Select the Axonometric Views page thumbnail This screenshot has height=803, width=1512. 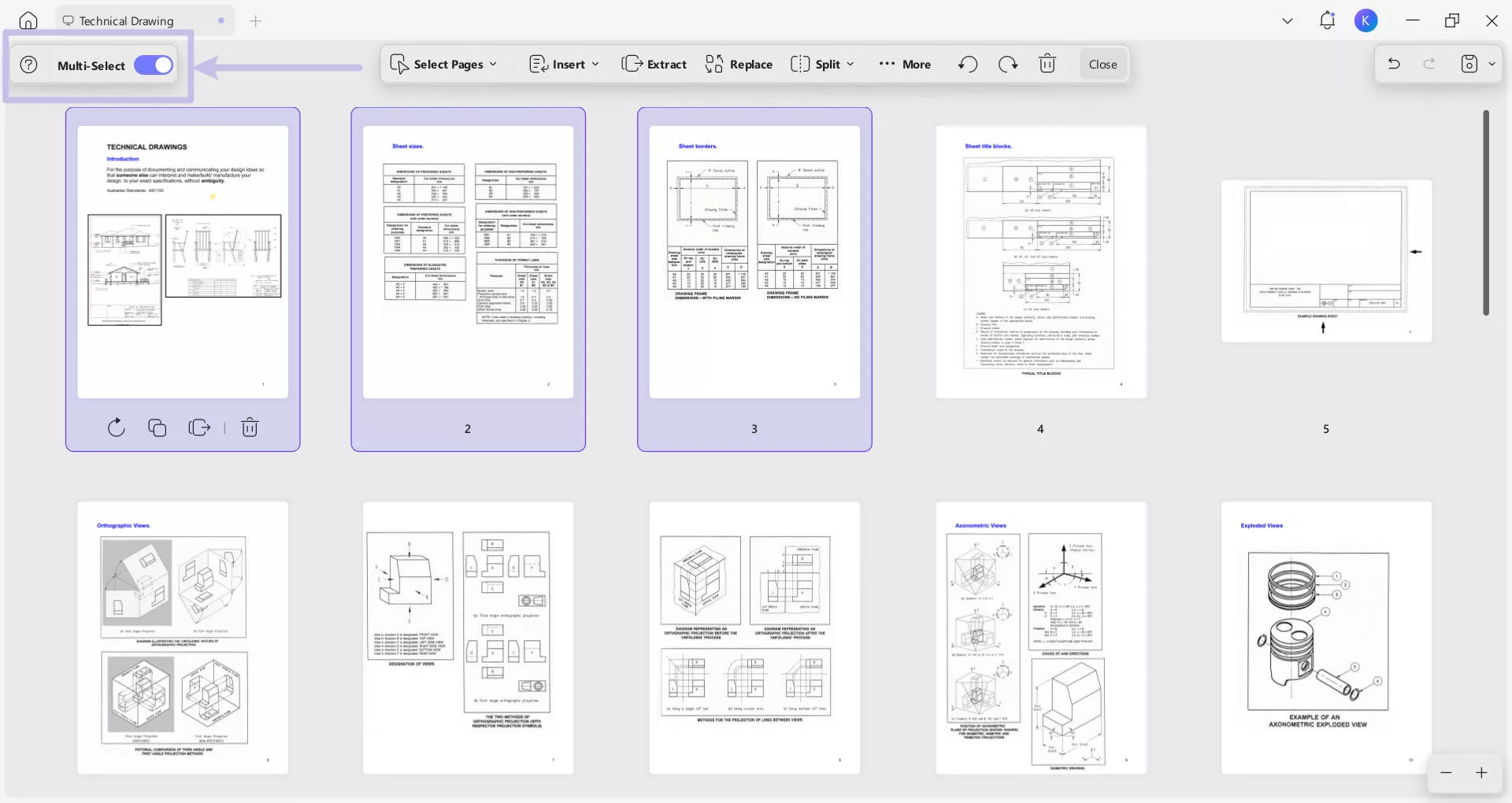(x=1041, y=638)
